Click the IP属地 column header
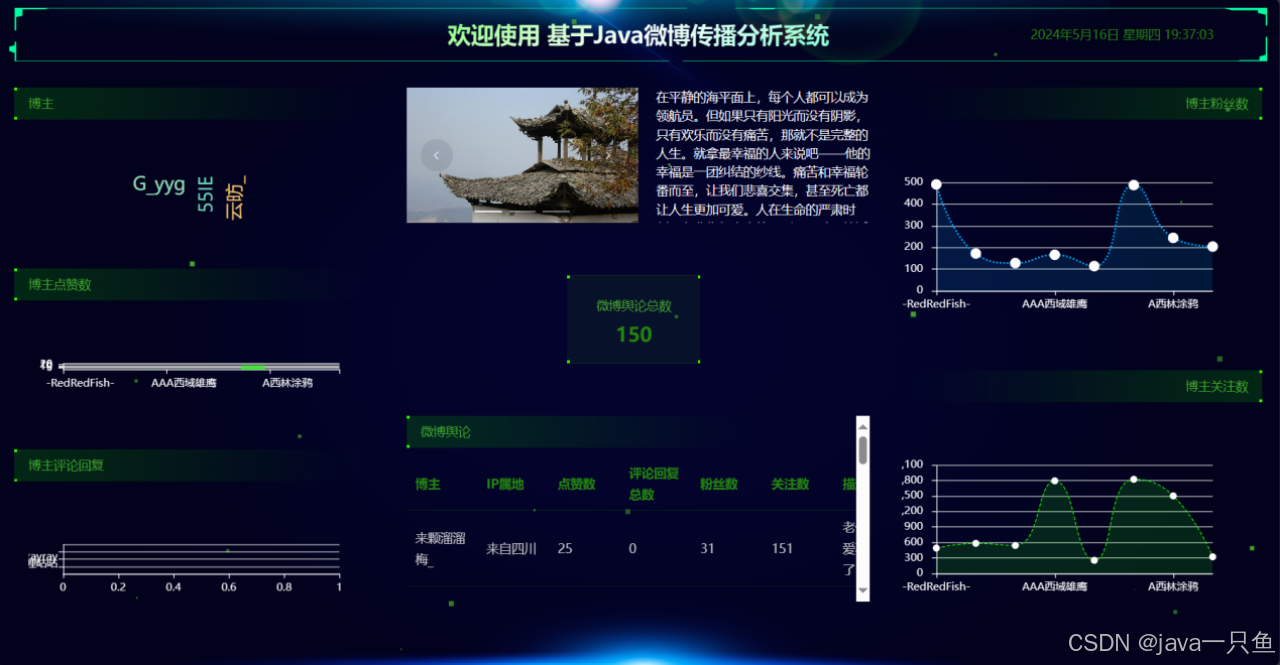 [x=505, y=484]
